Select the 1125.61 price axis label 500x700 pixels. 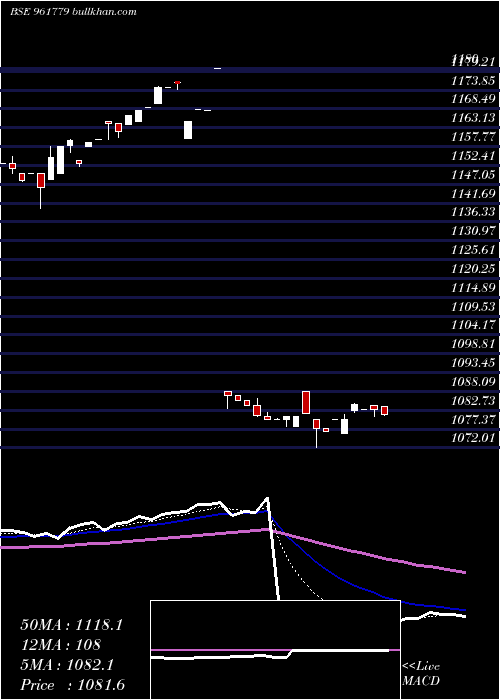tap(473, 250)
